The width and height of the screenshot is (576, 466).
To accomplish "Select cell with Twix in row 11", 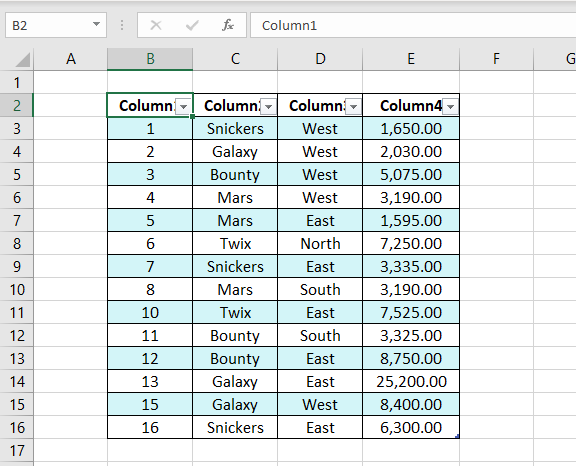I will pos(235,313).
